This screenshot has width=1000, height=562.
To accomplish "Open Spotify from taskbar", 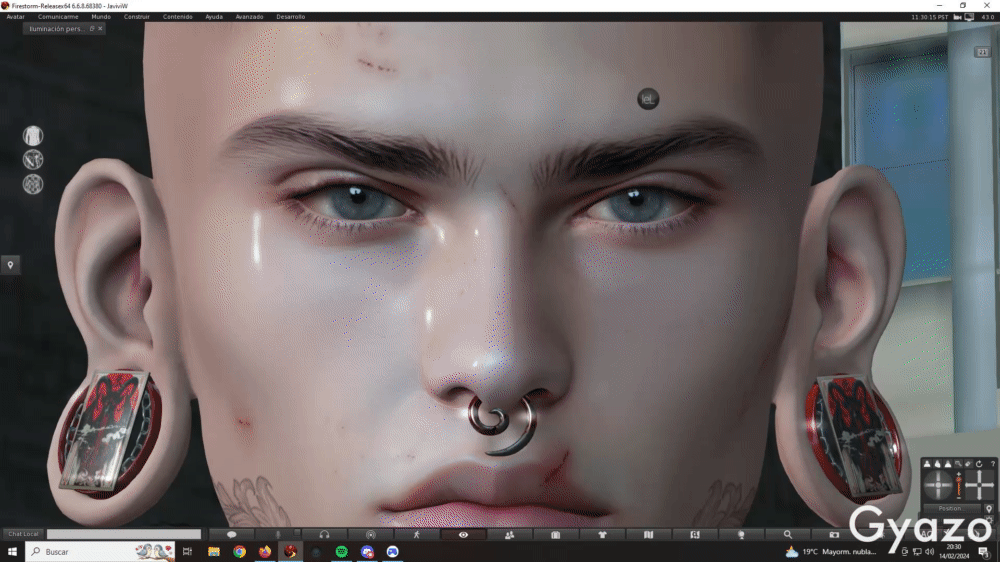I will 341,551.
